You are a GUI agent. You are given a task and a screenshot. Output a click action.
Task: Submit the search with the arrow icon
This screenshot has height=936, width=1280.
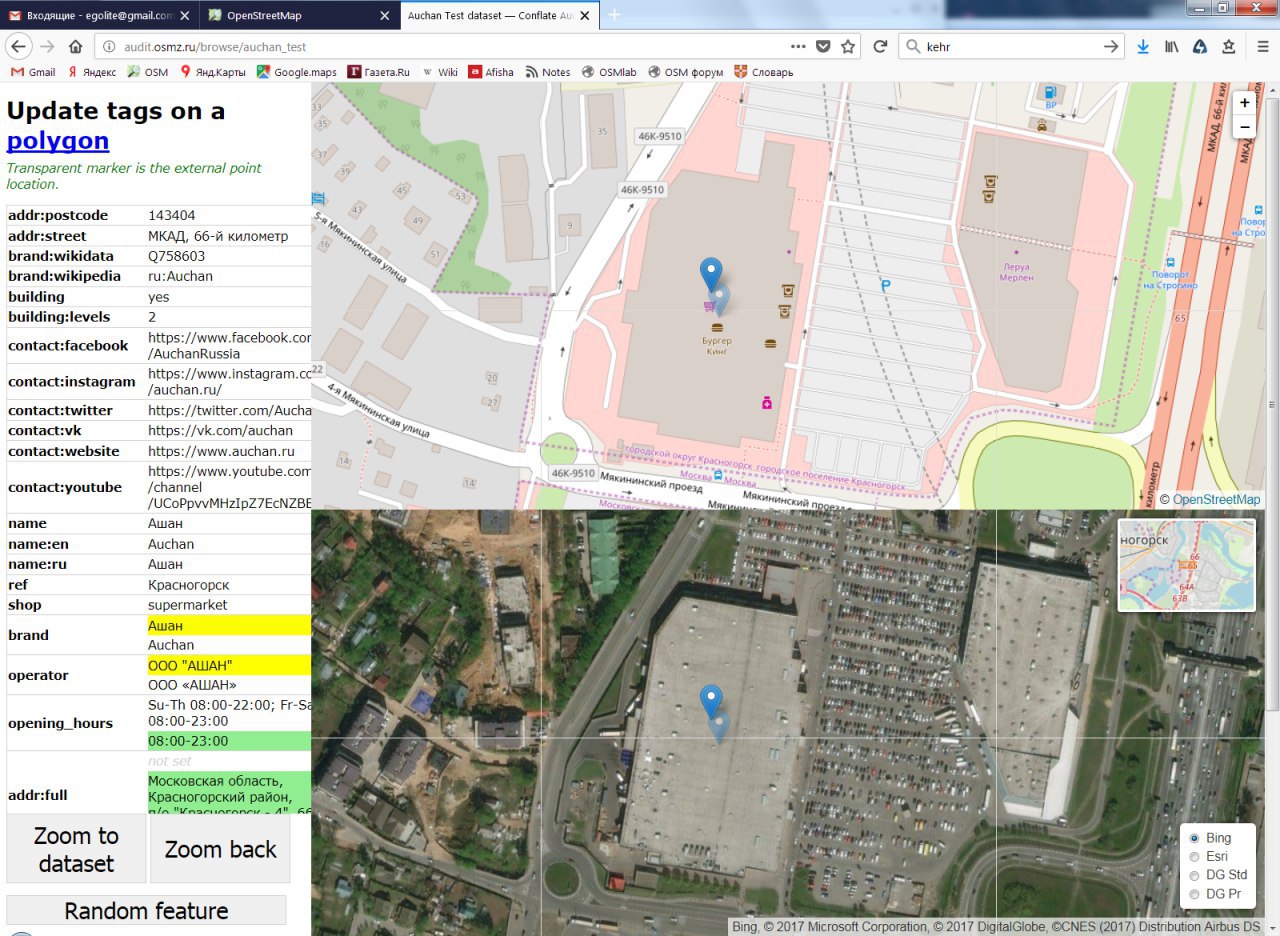tap(1111, 46)
